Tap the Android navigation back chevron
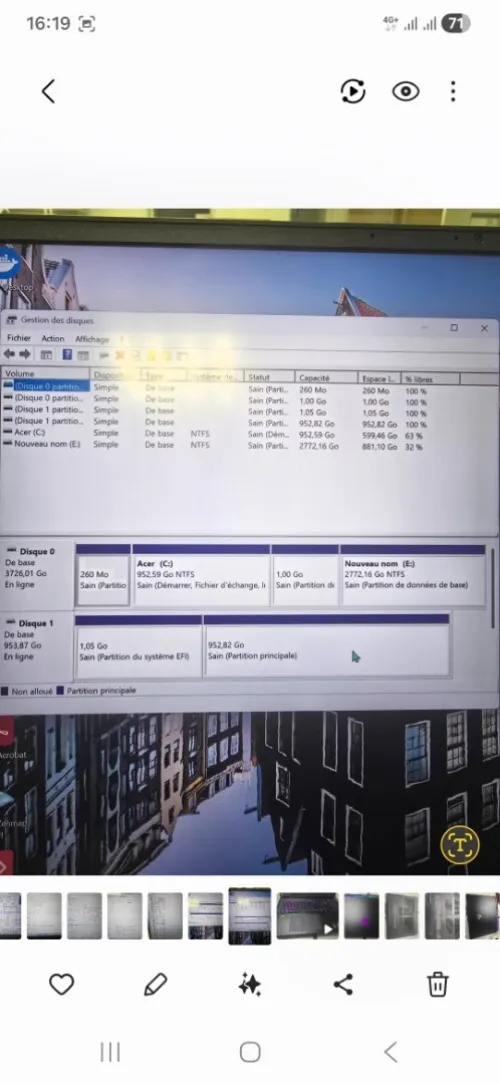This screenshot has height=1084, width=500. click(x=390, y=1052)
